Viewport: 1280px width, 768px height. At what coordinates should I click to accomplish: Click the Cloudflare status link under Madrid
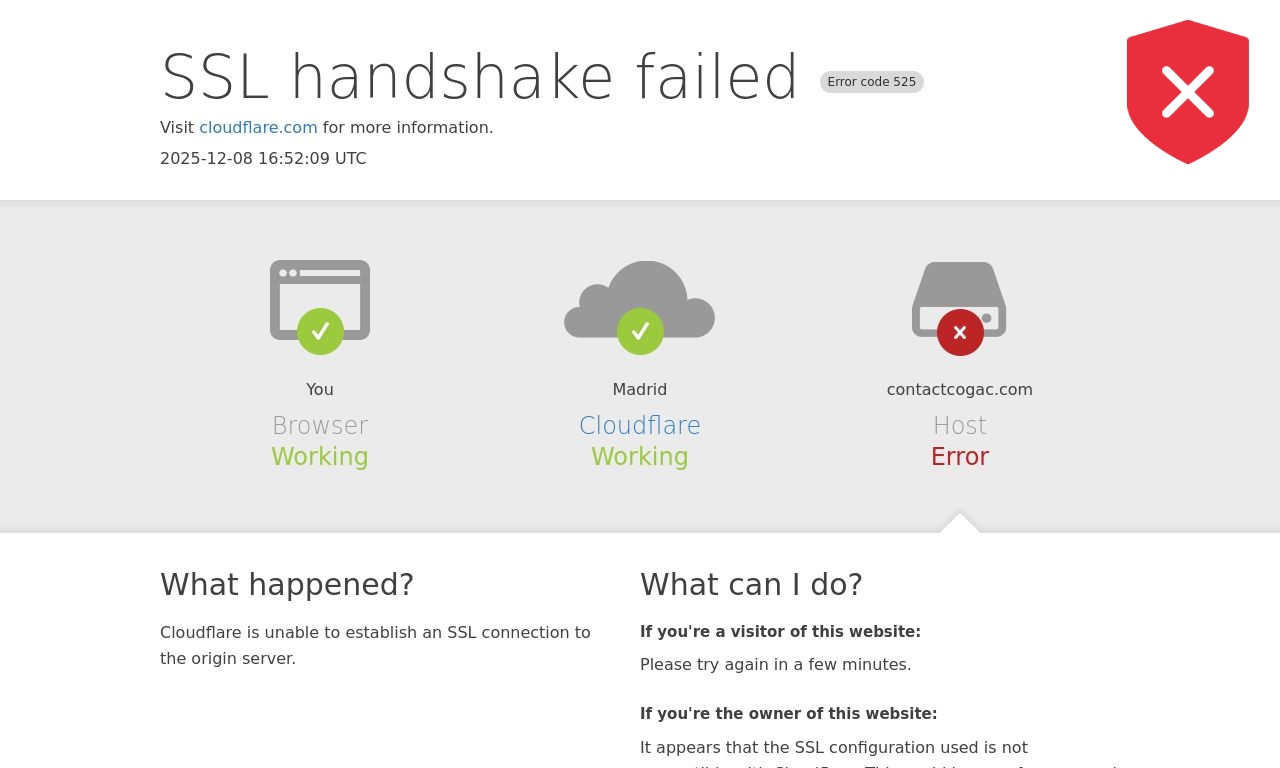[x=640, y=426]
